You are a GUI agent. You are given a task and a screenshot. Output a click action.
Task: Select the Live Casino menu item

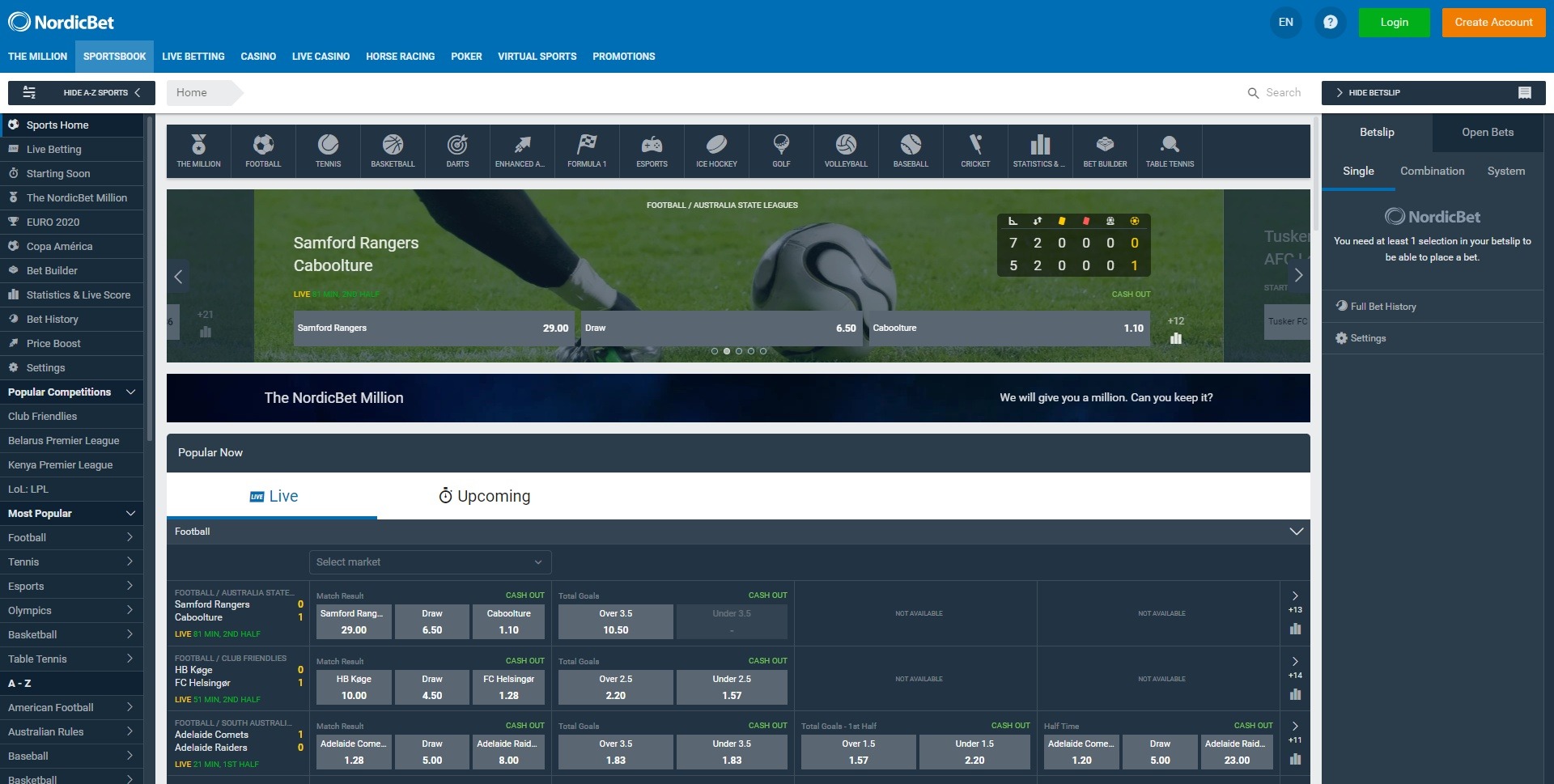click(x=321, y=56)
